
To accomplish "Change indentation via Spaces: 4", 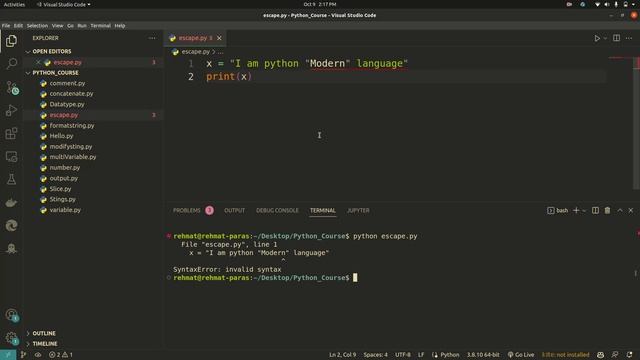I will click(x=376, y=355).
